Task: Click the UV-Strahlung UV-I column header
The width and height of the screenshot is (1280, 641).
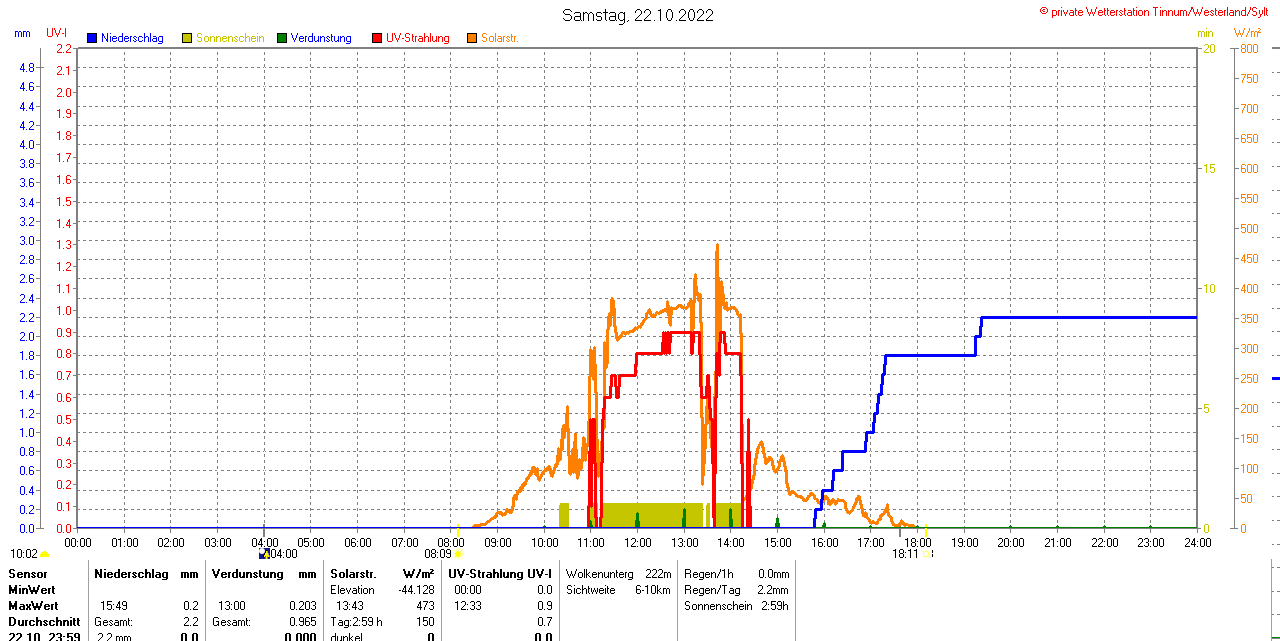Action: [500, 574]
